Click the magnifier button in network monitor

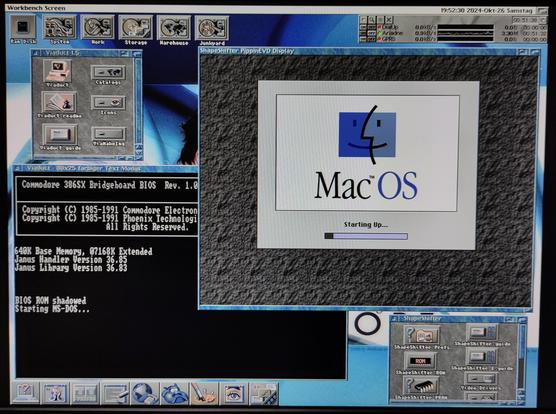[x=372, y=20]
